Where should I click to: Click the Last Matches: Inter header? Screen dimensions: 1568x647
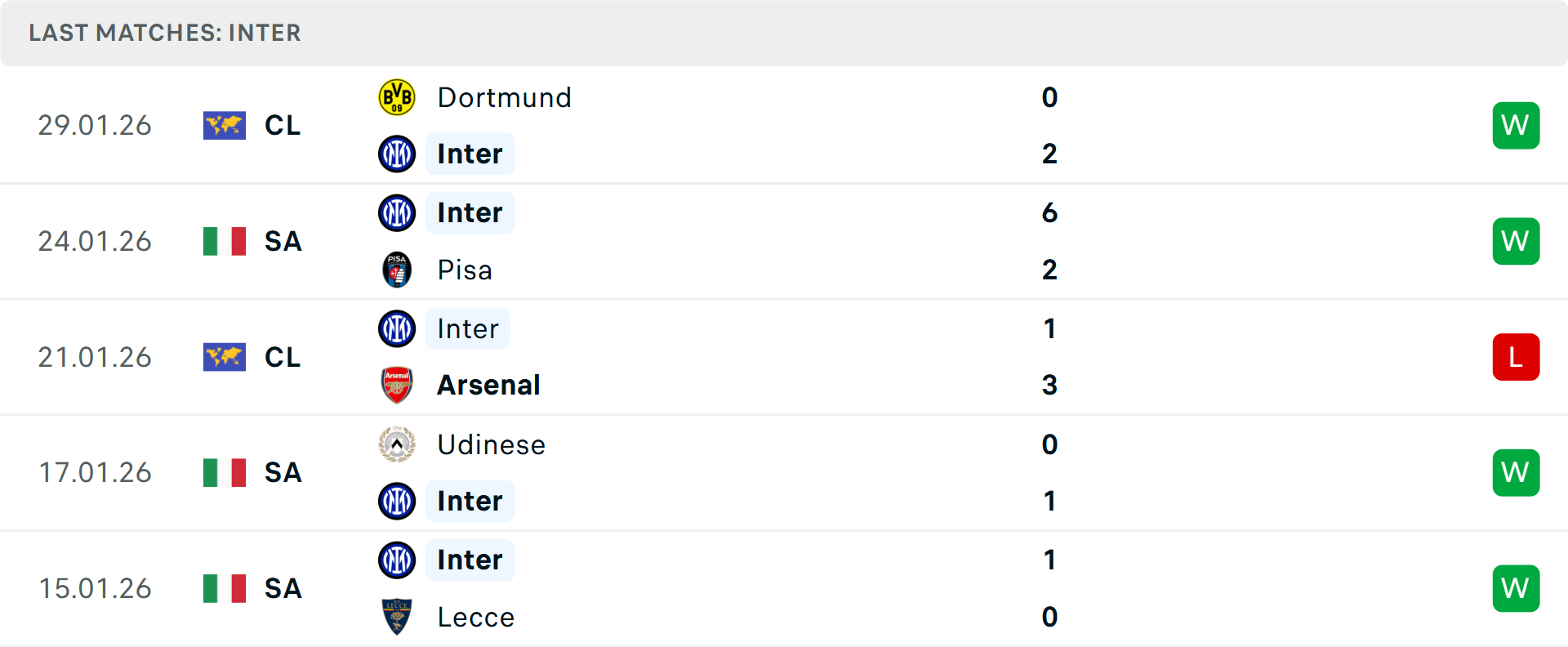165,33
